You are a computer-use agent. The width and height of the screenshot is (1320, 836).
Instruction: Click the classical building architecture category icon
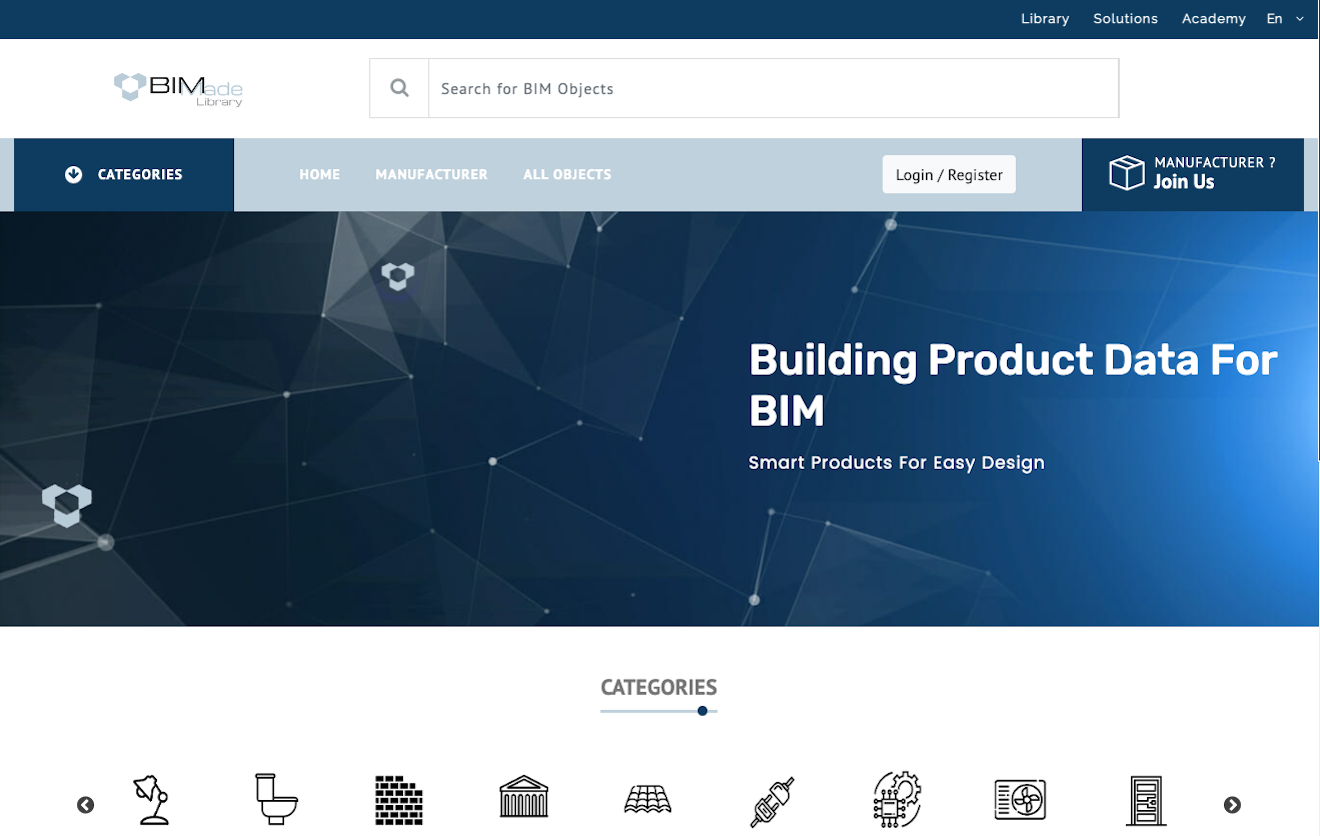click(523, 797)
